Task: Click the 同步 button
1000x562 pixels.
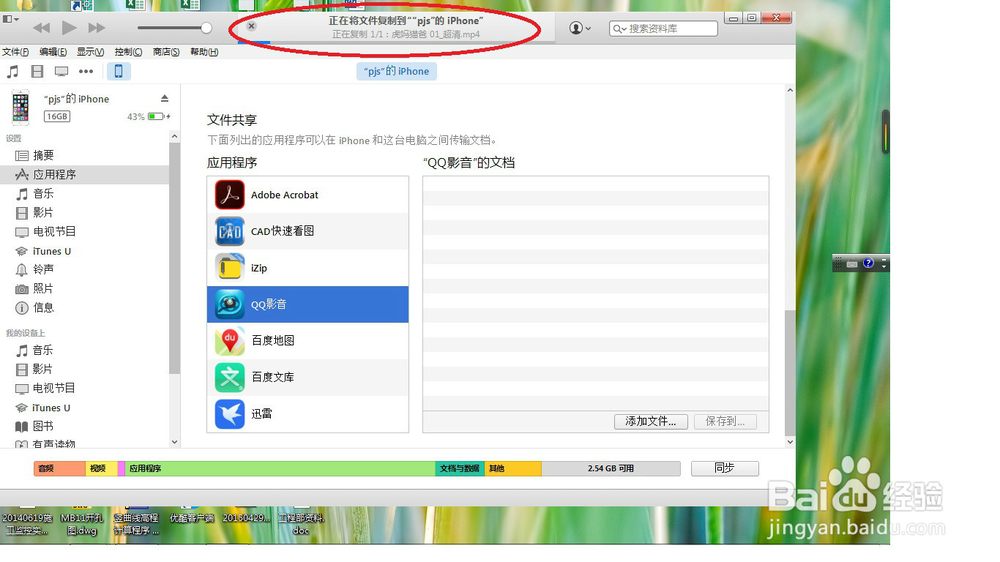Action: (724, 468)
